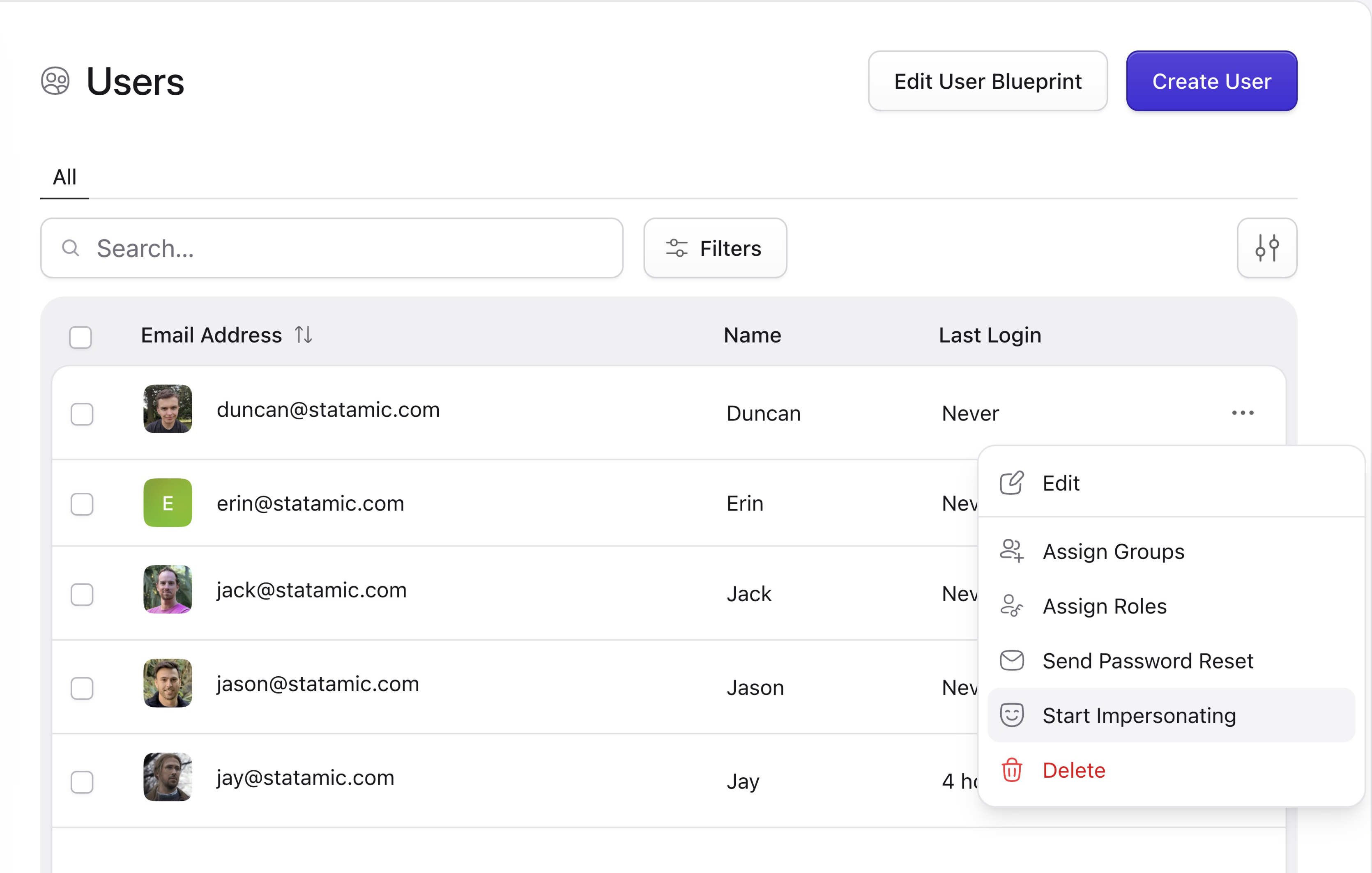
Task: Click the Create User button
Action: pos(1211,81)
